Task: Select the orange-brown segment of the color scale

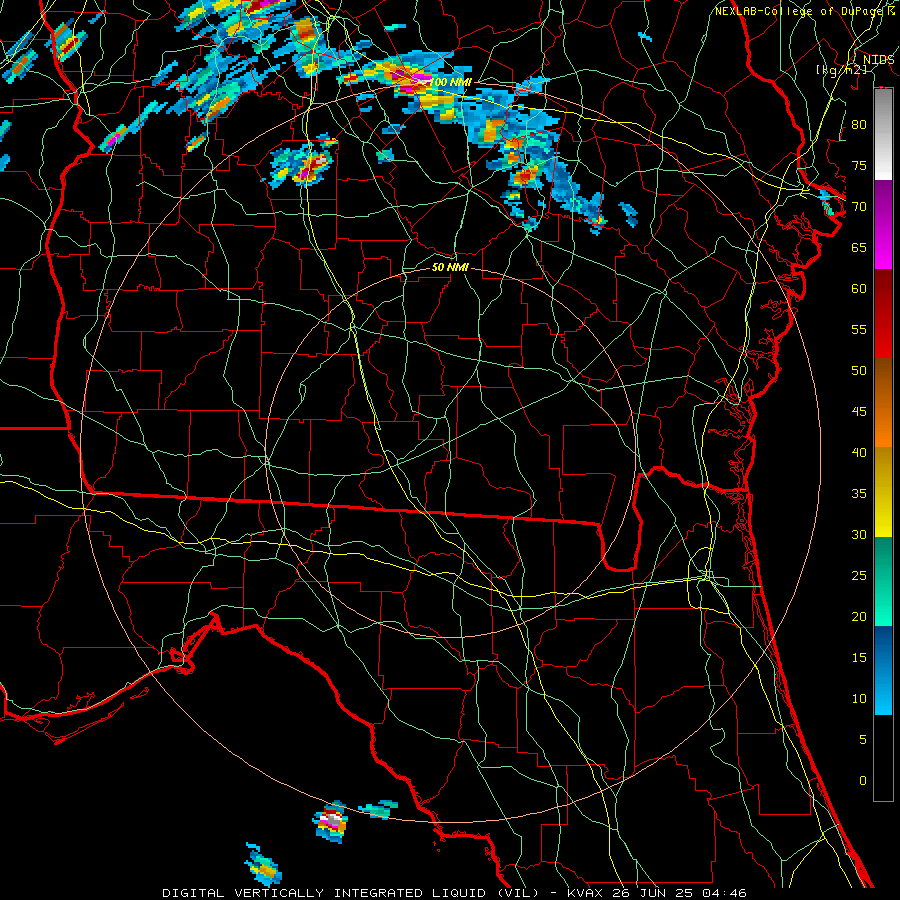Action: click(883, 402)
